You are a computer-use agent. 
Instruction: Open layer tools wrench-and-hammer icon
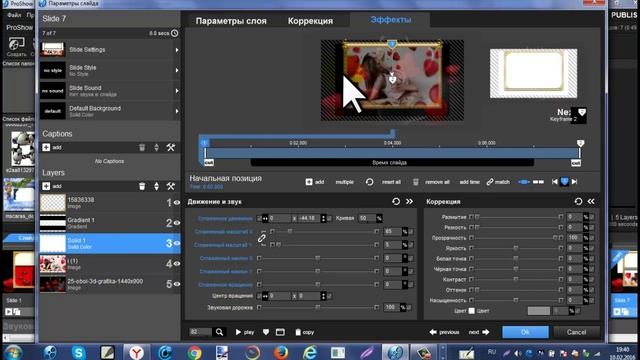coord(171,186)
